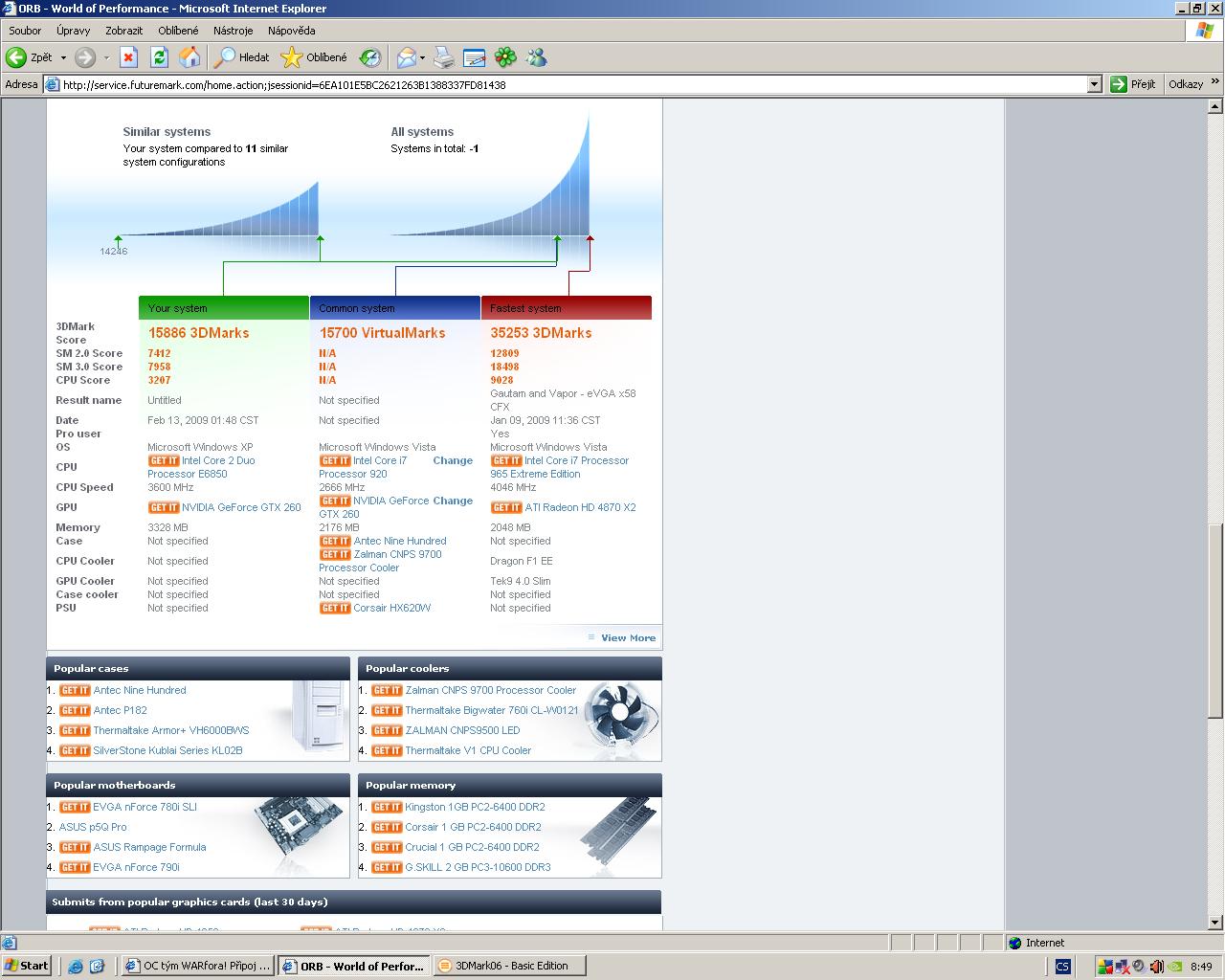Open the Mail button dropdown arrow
Screen dimensions: 1225x980
coord(422,57)
